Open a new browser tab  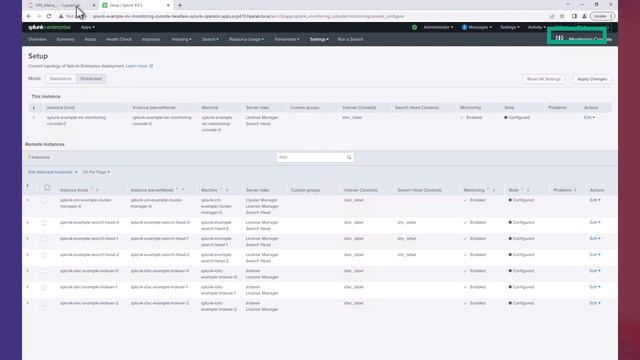tap(180, 5)
